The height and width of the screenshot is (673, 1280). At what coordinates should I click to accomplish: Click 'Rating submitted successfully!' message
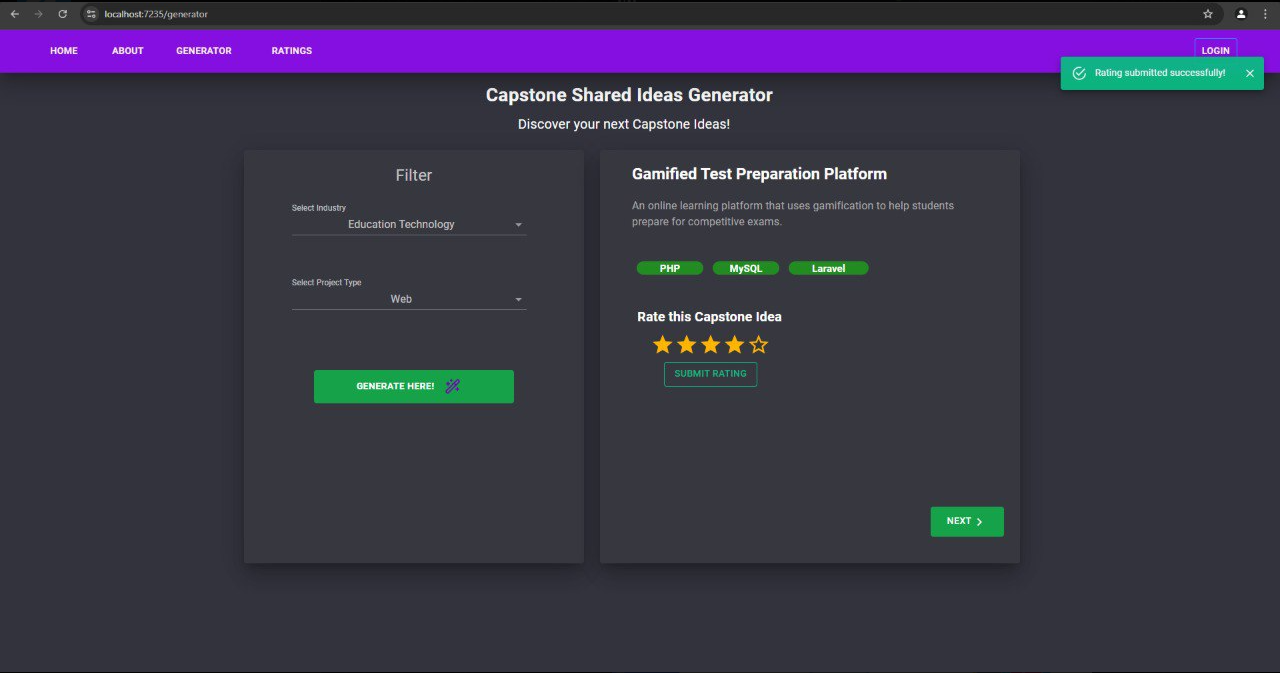1160,73
